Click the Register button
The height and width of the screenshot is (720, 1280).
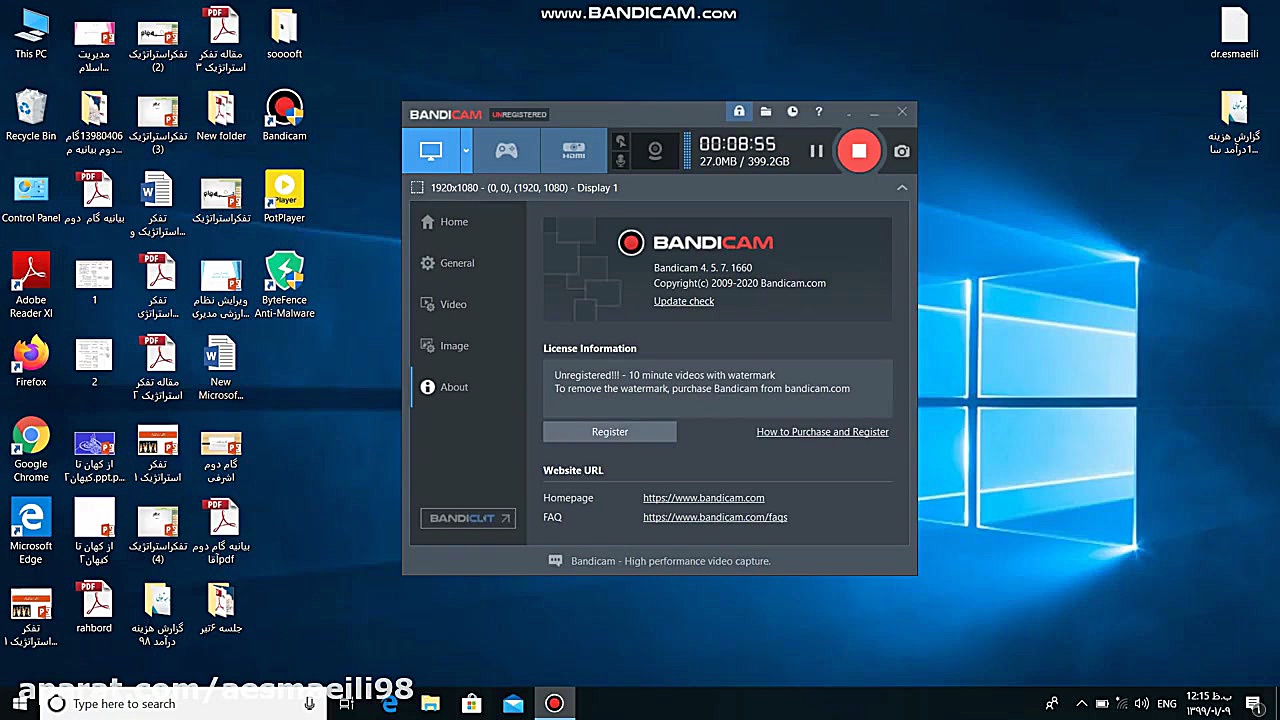coord(610,432)
